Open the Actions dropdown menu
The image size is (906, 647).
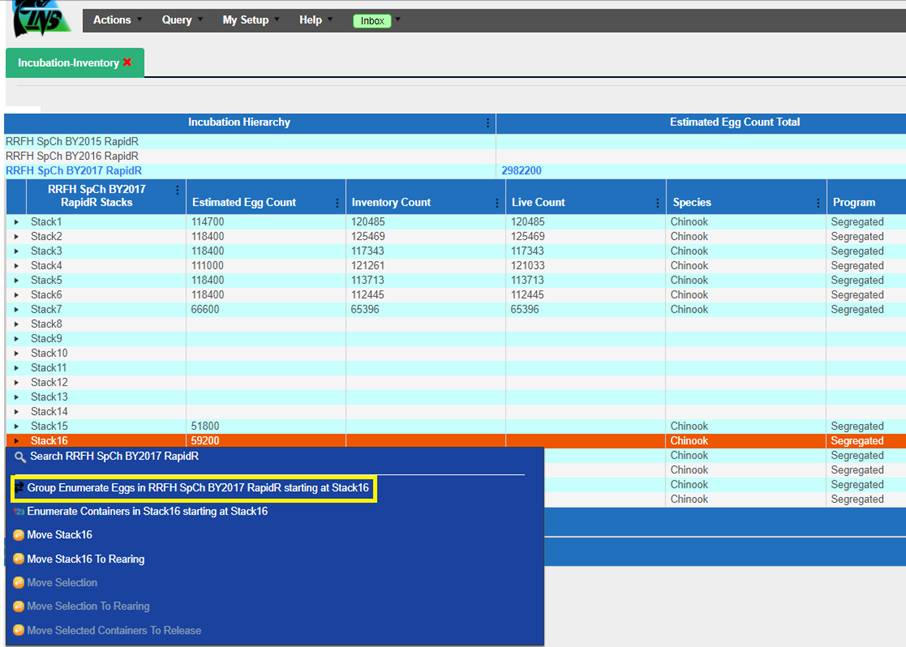(x=112, y=20)
